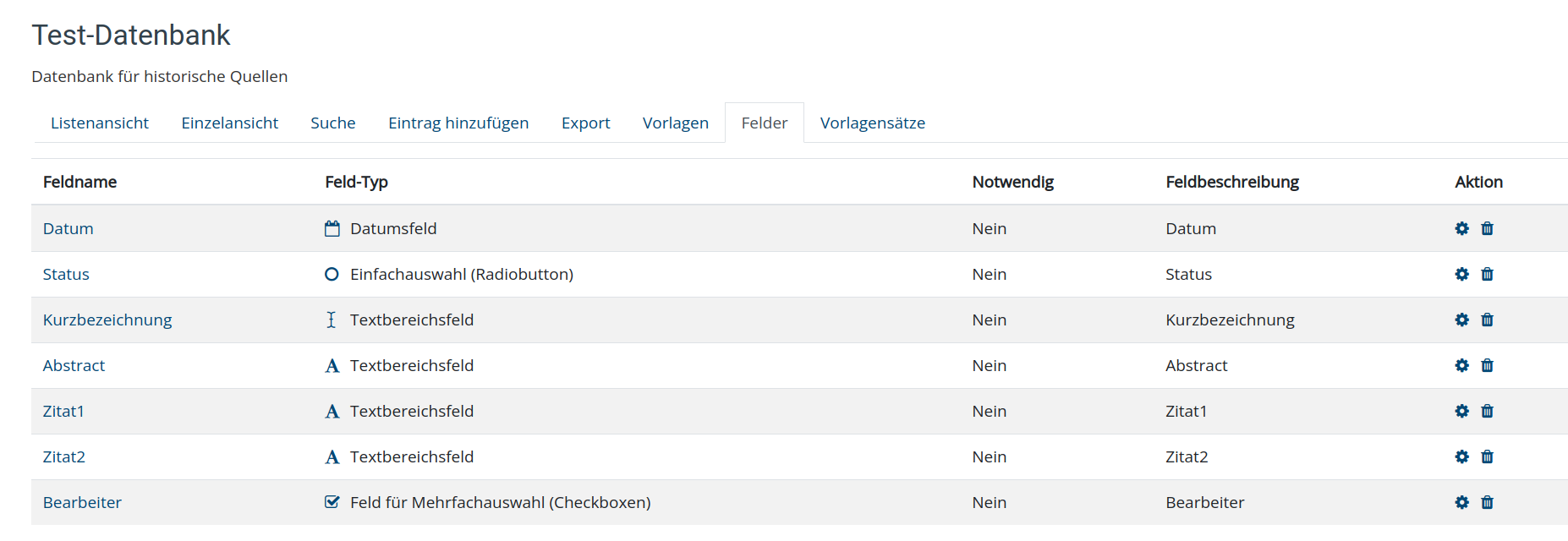This screenshot has width=1568, height=541.
Task: Delete the Abstract field with trash icon
Action: 1487,365
